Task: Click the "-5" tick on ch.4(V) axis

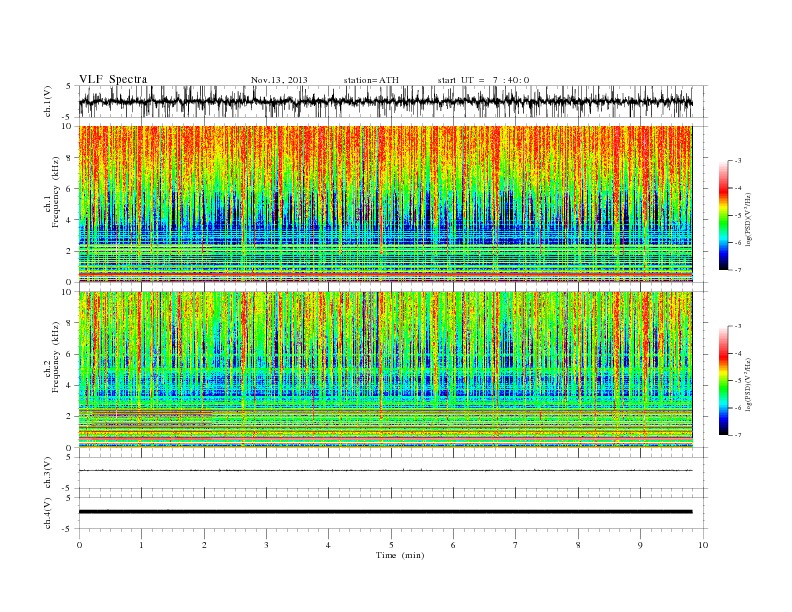Action: click(x=68, y=529)
